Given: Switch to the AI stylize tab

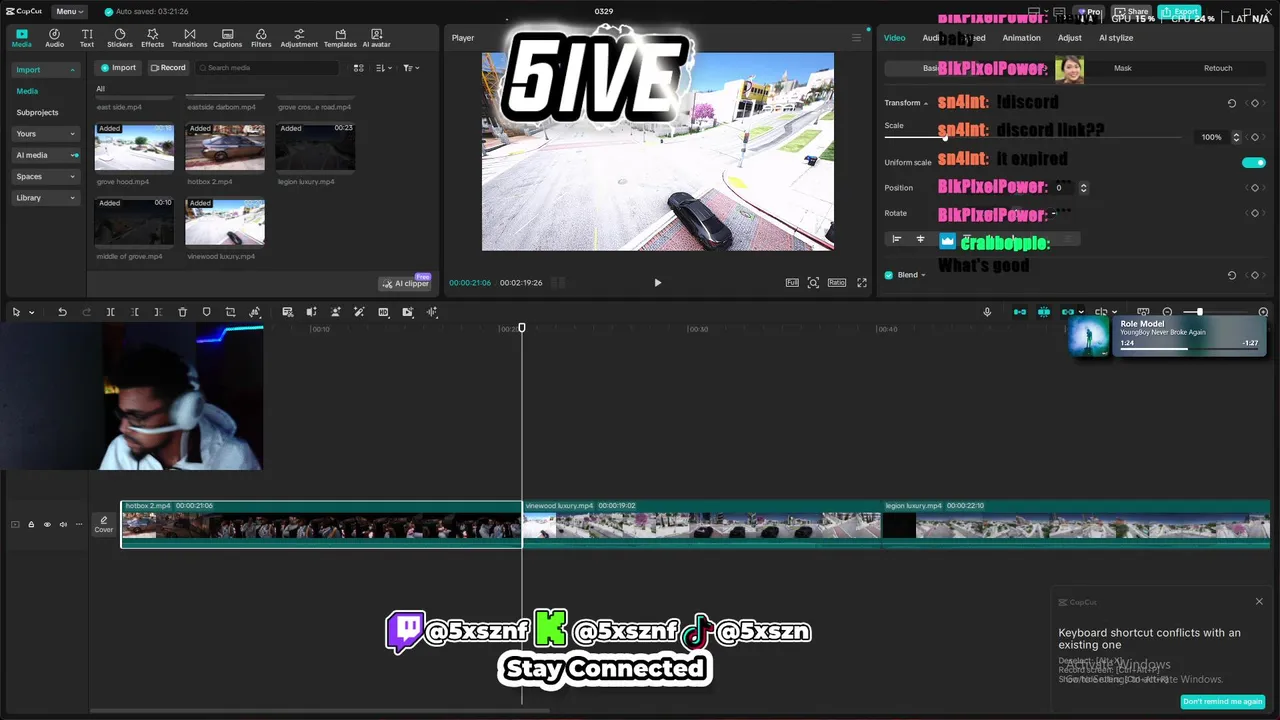Looking at the screenshot, I should (x=1116, y=38).
